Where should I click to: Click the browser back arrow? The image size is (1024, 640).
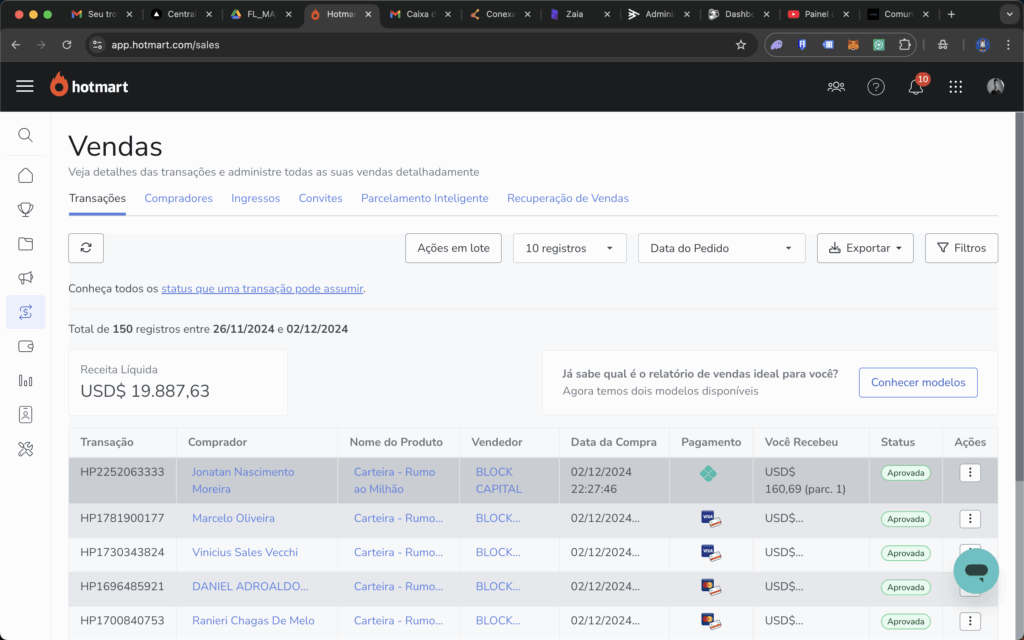16,44
